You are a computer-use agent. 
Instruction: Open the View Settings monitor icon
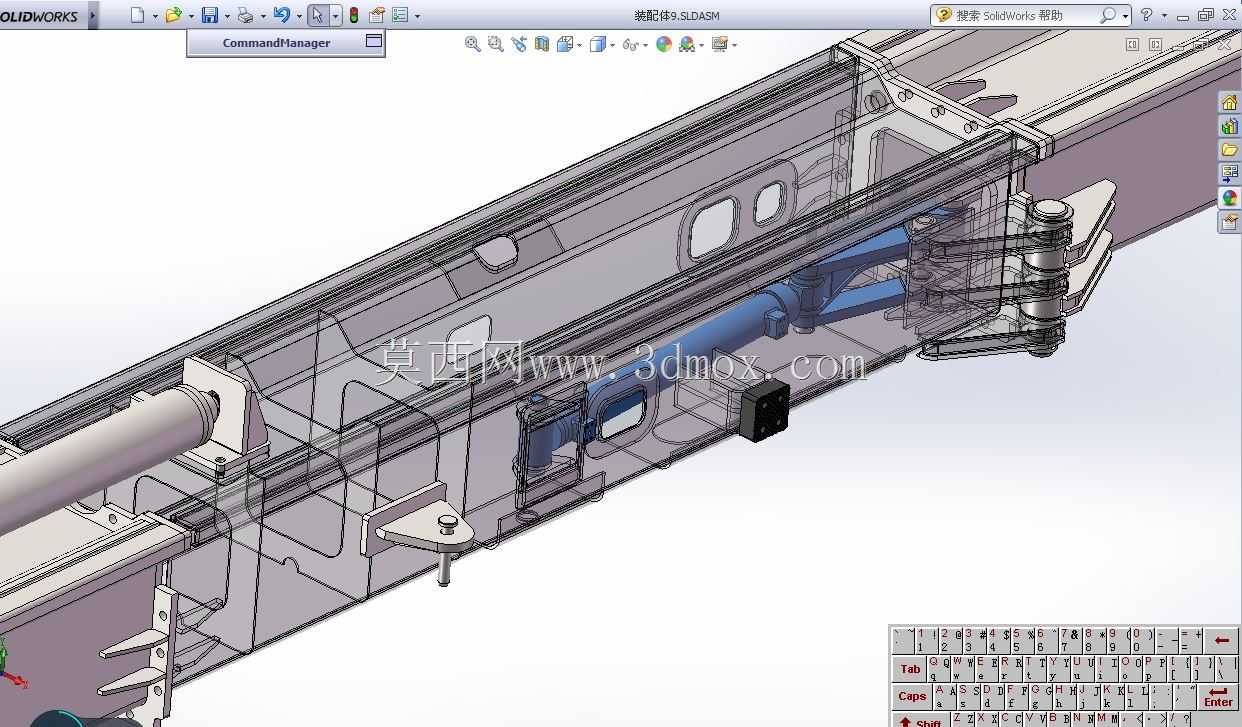tap(720, 44)
